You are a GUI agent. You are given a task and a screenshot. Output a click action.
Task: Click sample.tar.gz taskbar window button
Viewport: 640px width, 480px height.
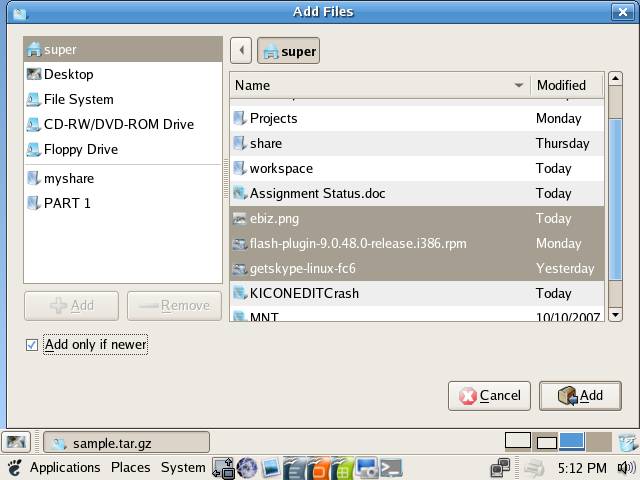[x=126, y=442]
